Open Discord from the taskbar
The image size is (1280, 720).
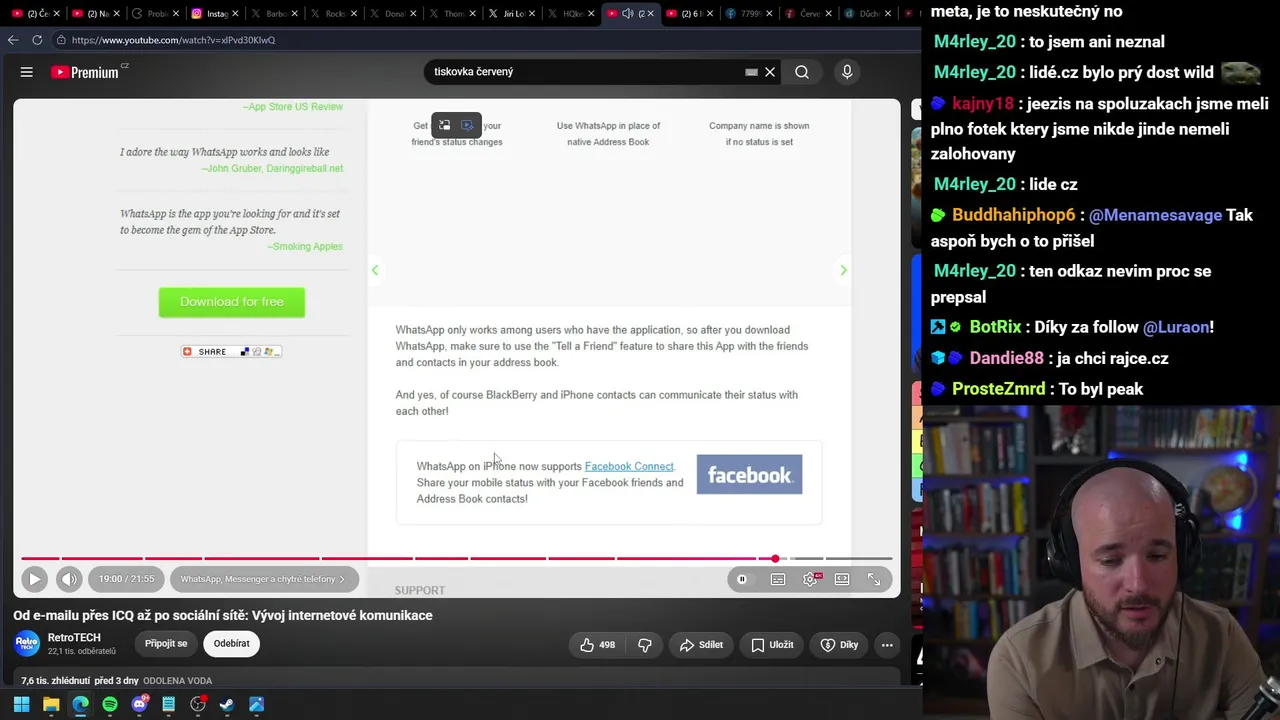click(x=139, y=705)
